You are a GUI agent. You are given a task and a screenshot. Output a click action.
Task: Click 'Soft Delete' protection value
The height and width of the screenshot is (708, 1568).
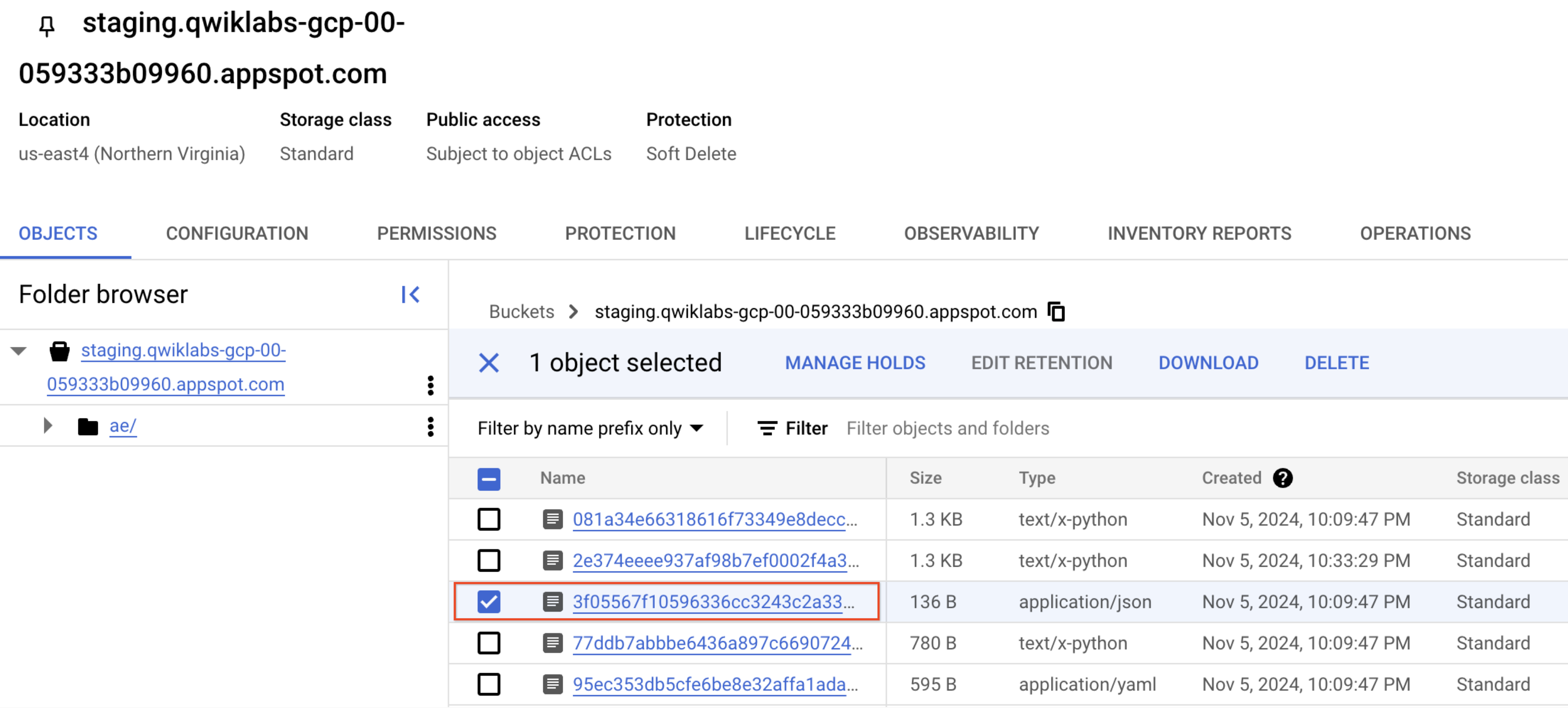[691, 154]
